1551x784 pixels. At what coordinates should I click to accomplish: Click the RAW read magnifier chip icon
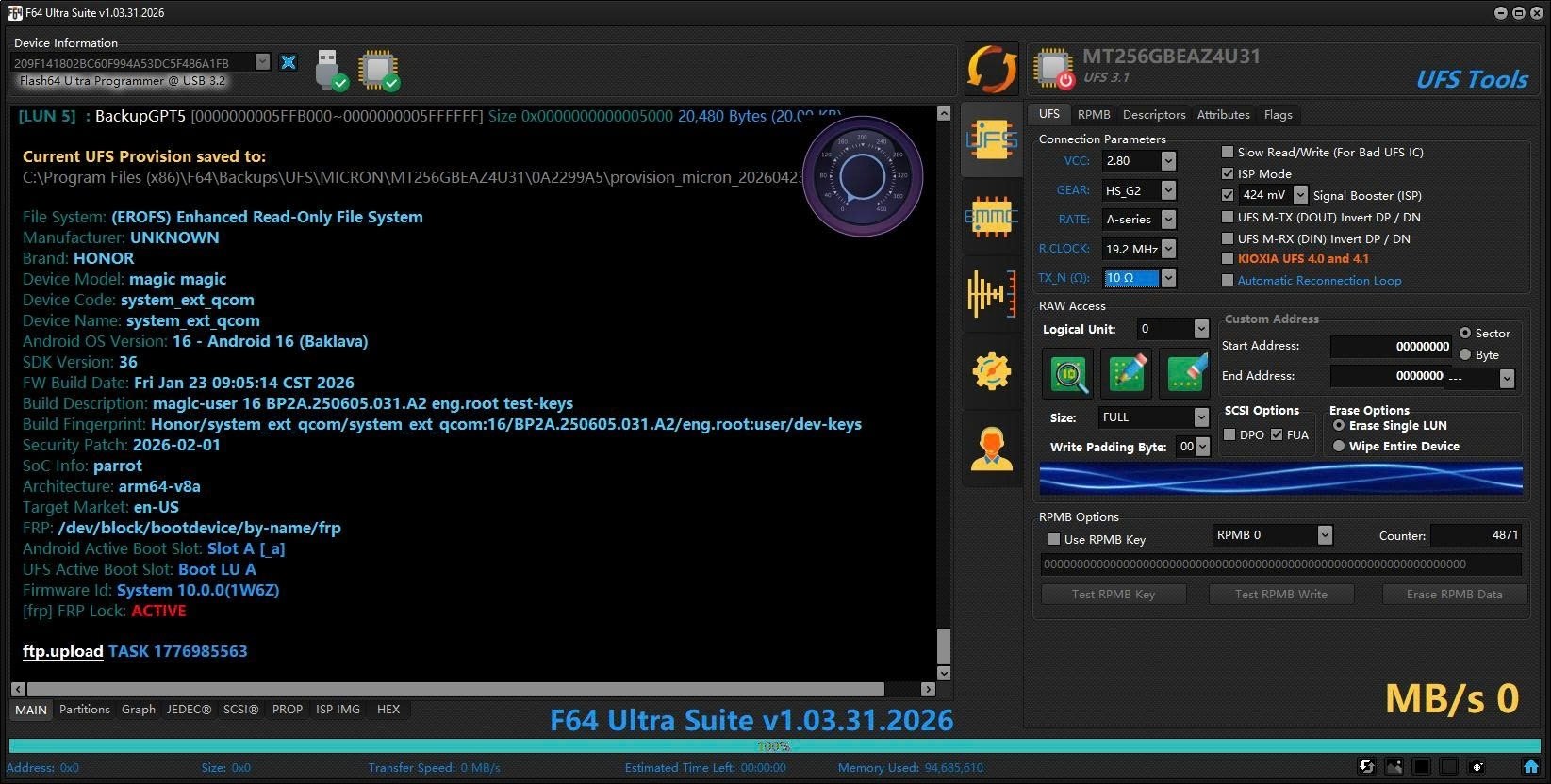(x=1068, y=373)
